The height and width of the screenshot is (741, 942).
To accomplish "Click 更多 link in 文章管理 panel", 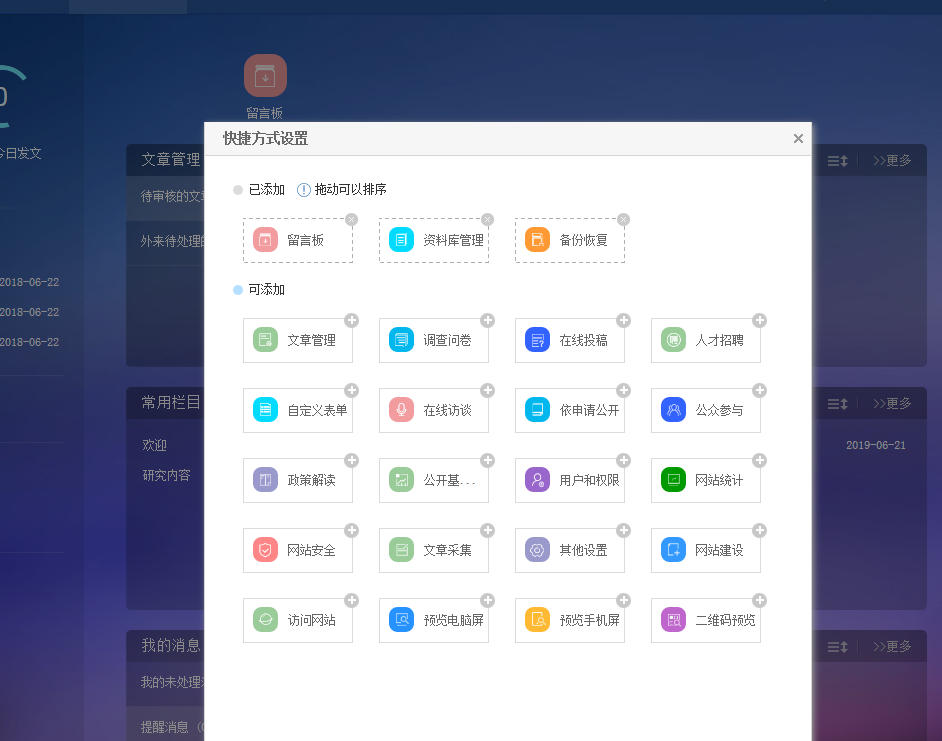I will coord(892,160).
